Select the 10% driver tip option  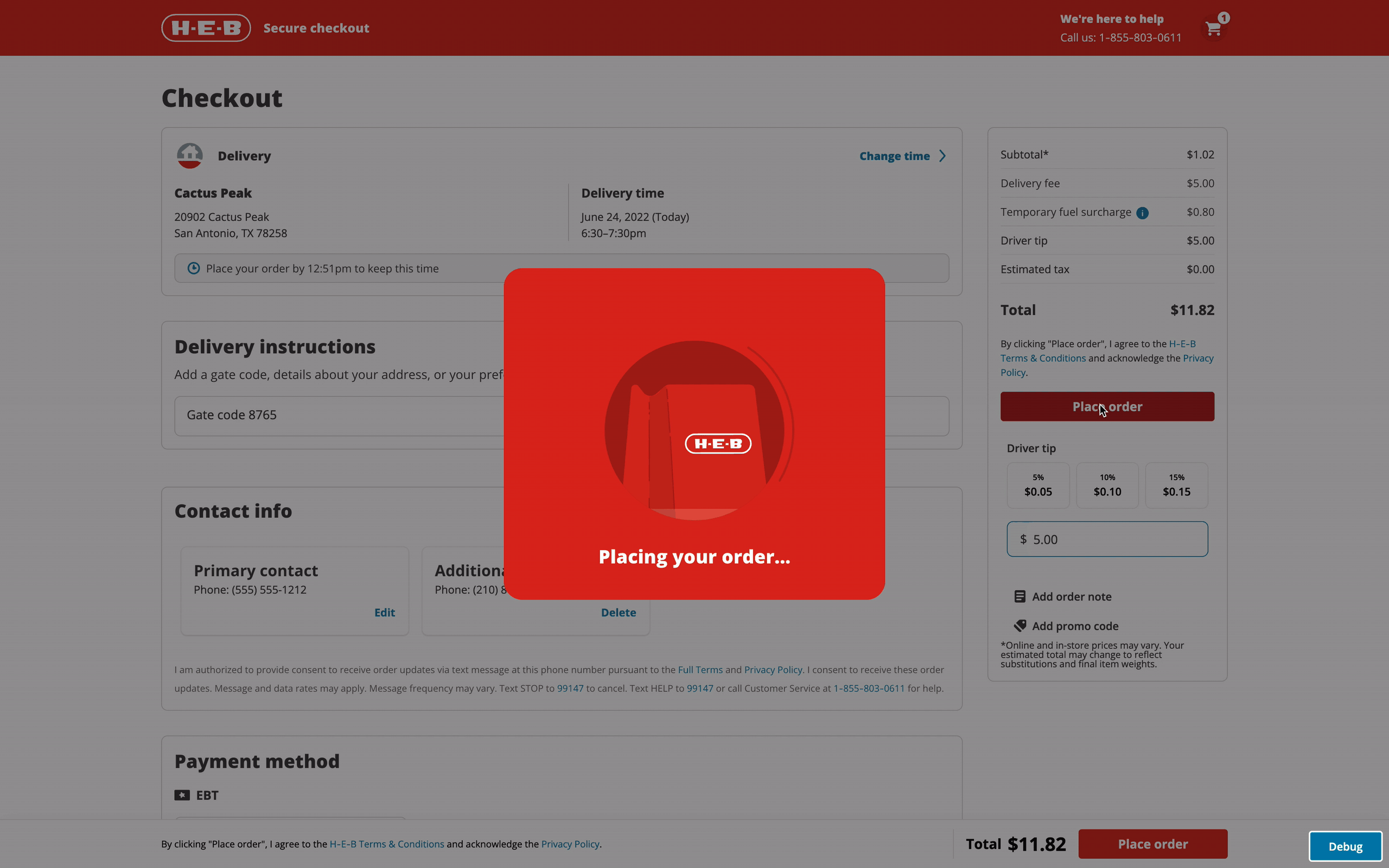coord(1107,485)
